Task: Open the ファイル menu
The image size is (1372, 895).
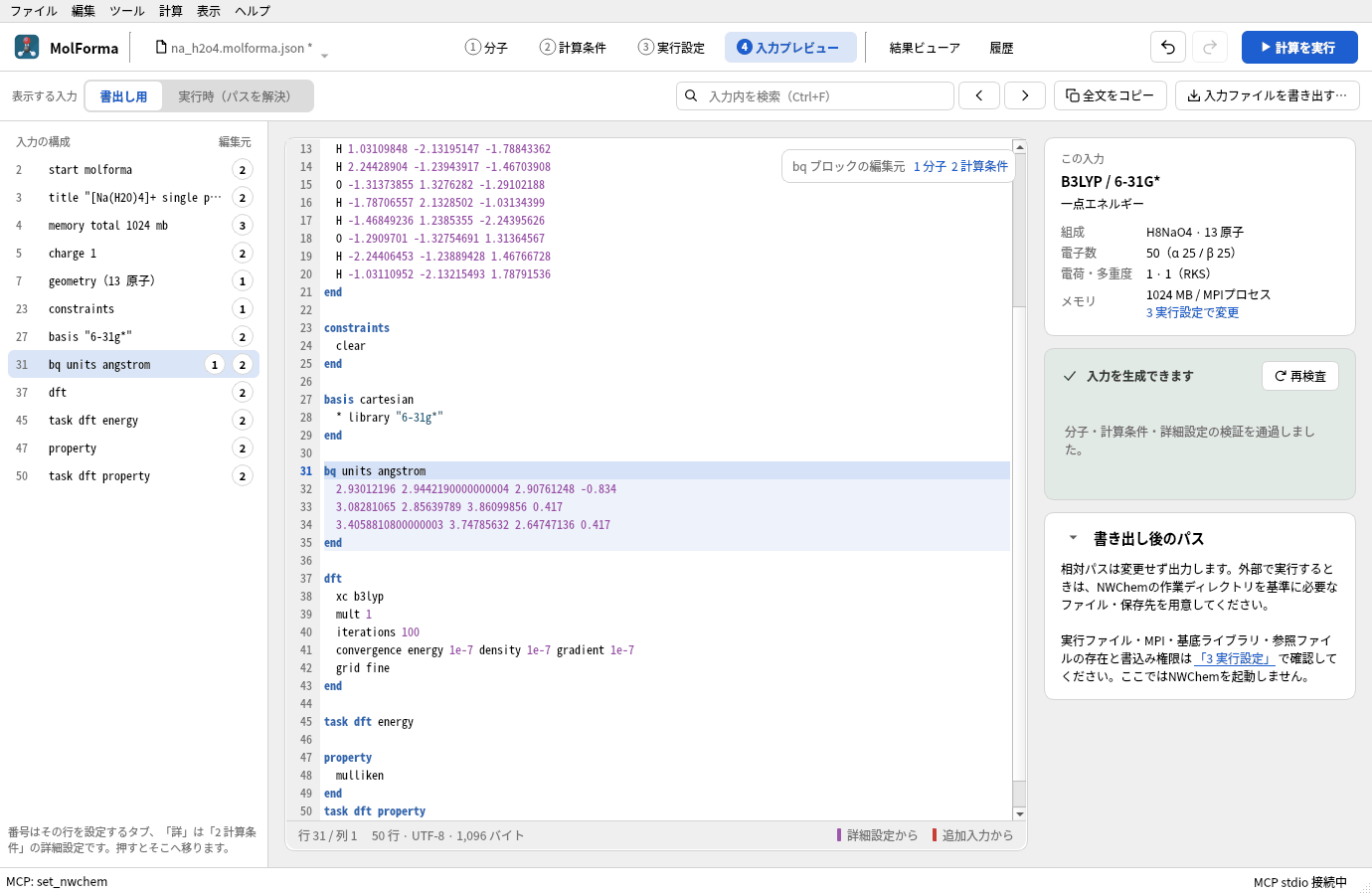Action: tap(34, 11)
